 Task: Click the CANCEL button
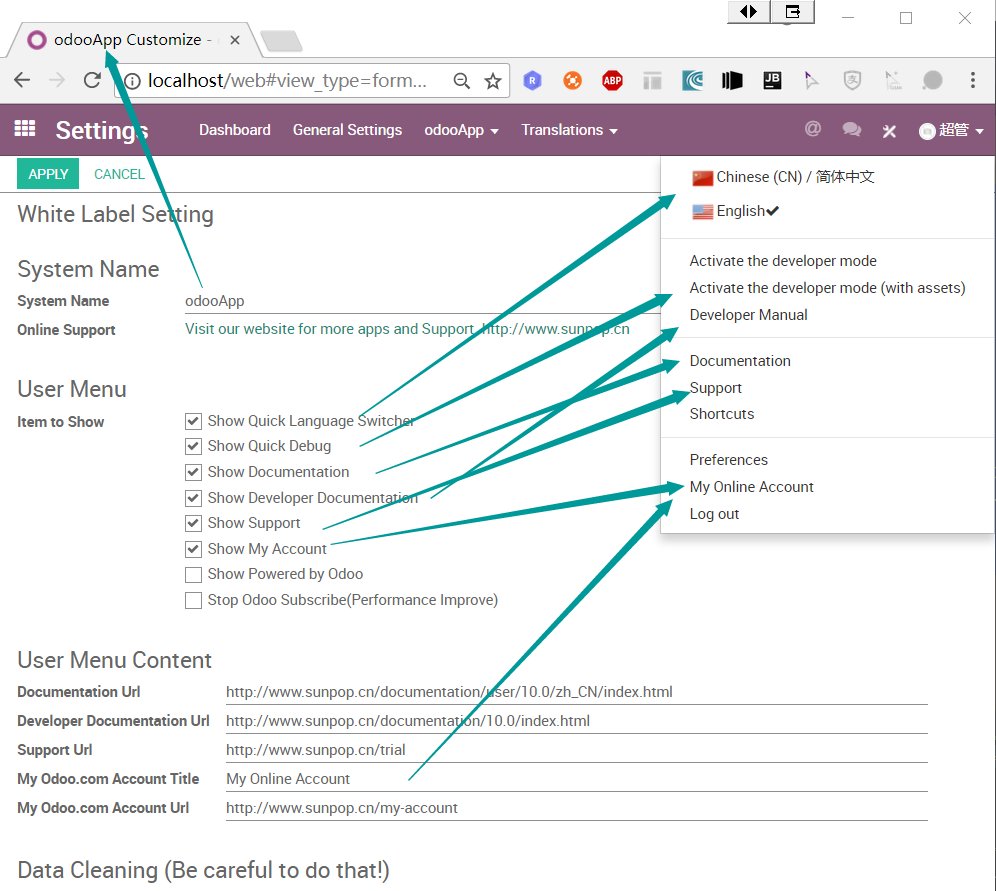coord(119,174)
